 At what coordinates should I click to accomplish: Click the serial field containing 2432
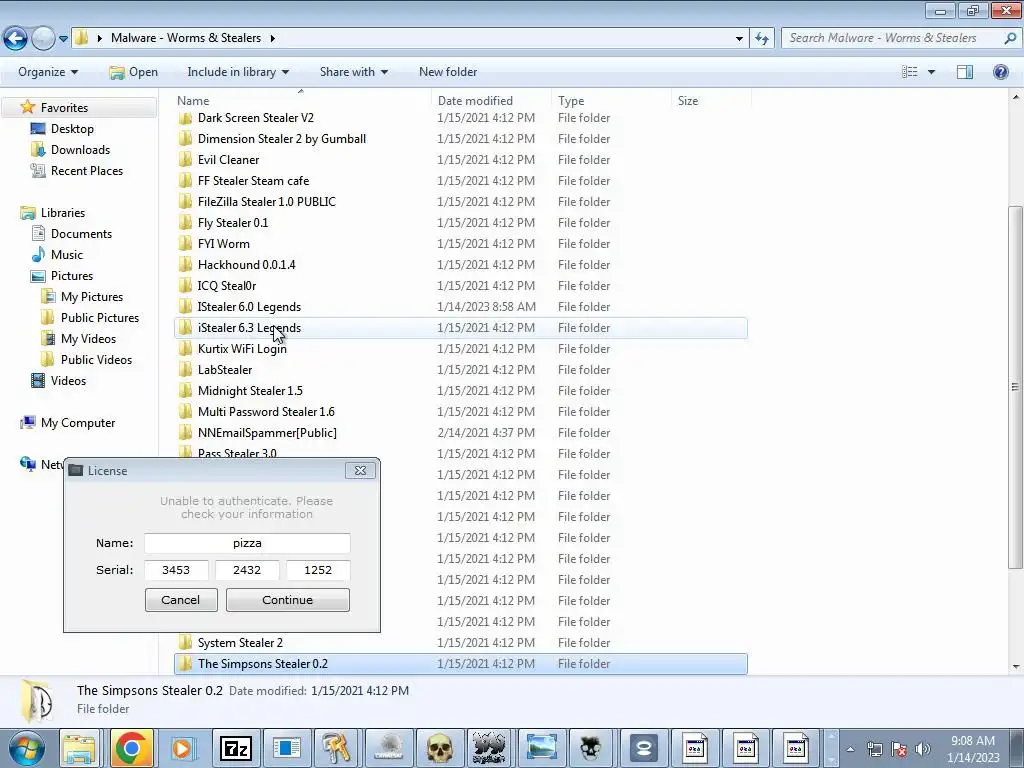[x=247, y=569]
